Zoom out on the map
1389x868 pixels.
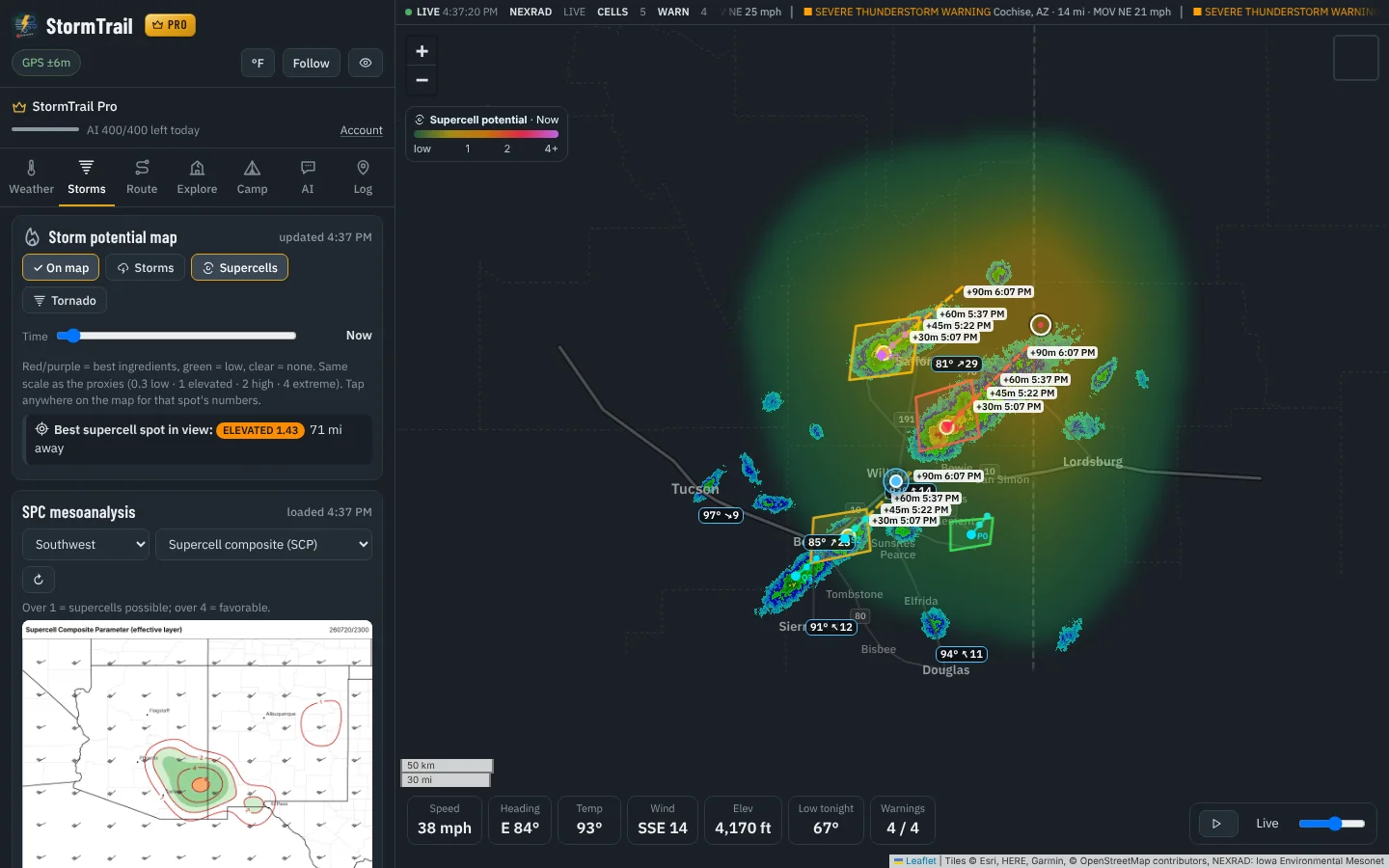point(422,80)
